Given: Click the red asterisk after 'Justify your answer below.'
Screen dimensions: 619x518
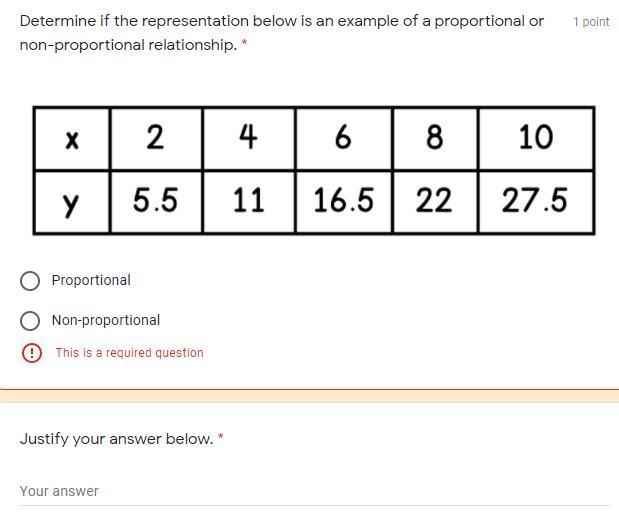Looking at the screenshot, I should 221,437.
